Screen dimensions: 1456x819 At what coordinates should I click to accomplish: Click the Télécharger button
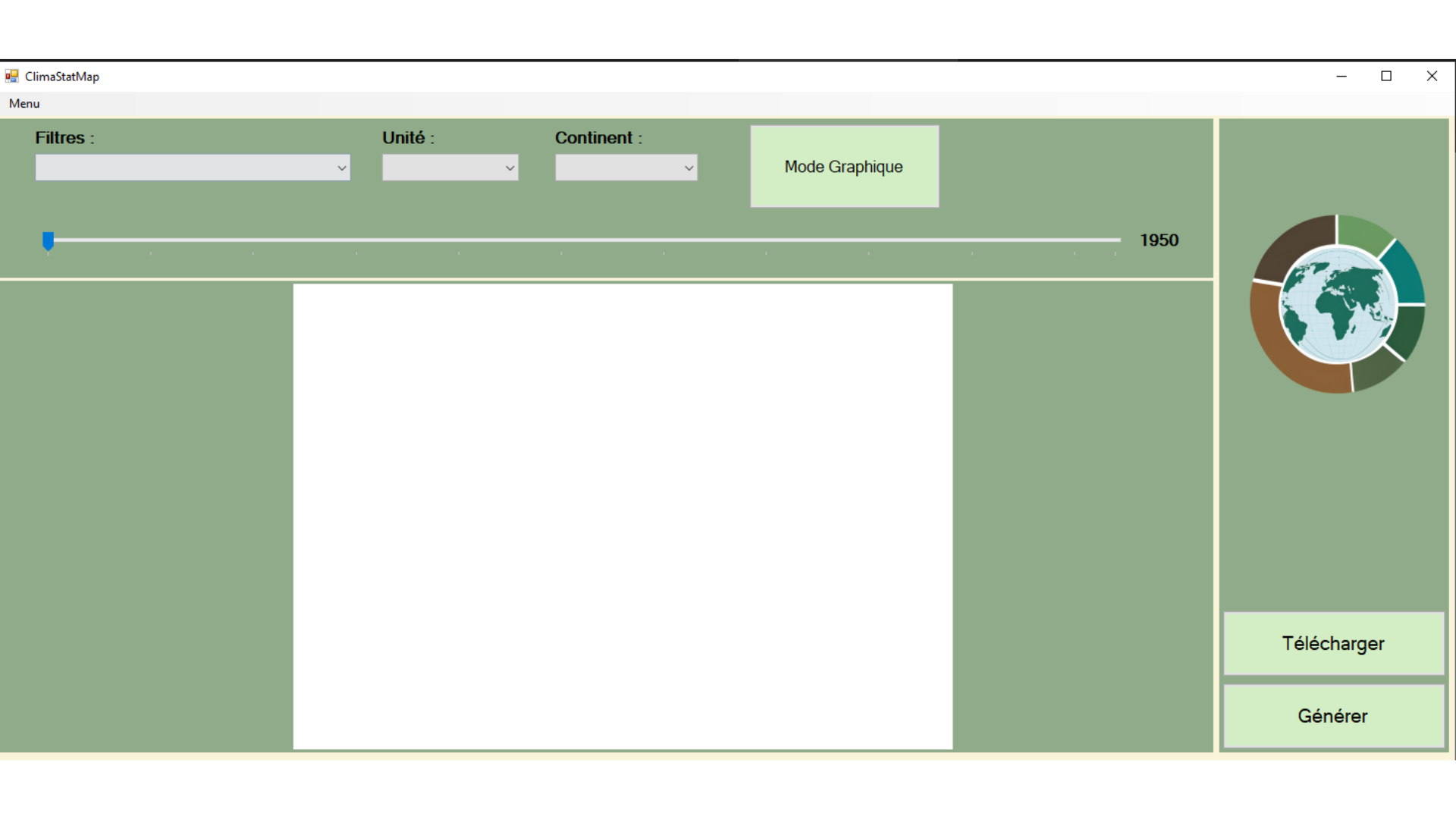click(x=1333, y=643)
